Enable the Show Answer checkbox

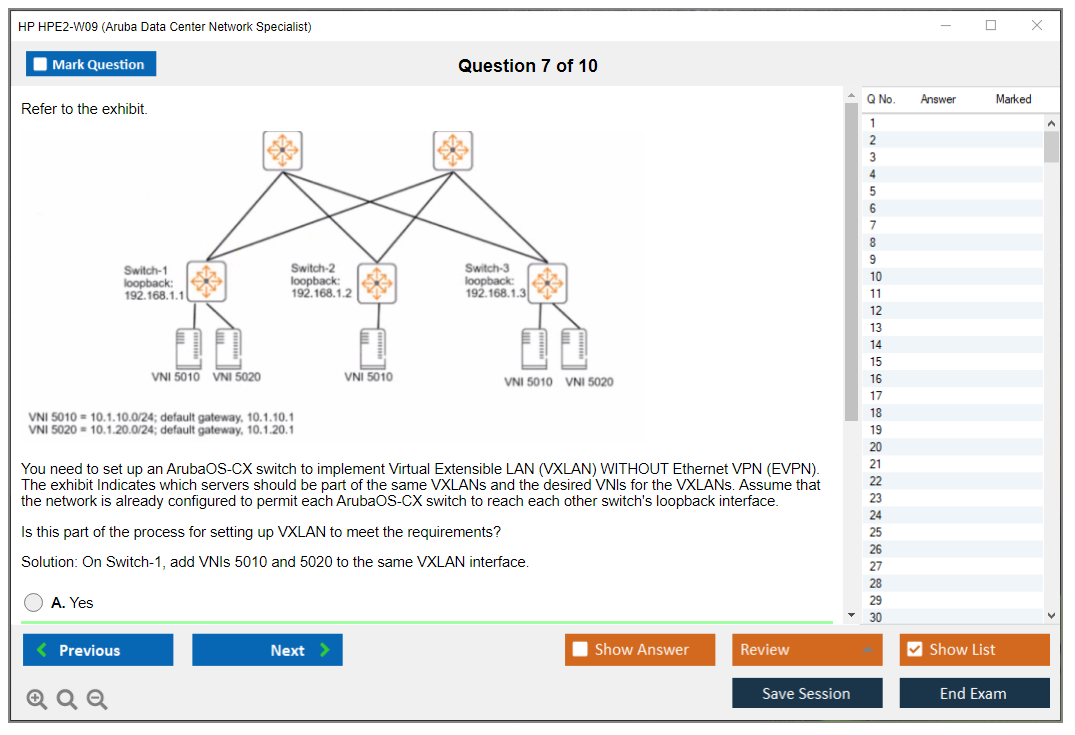pyautogui.click(x=581, y=650)
